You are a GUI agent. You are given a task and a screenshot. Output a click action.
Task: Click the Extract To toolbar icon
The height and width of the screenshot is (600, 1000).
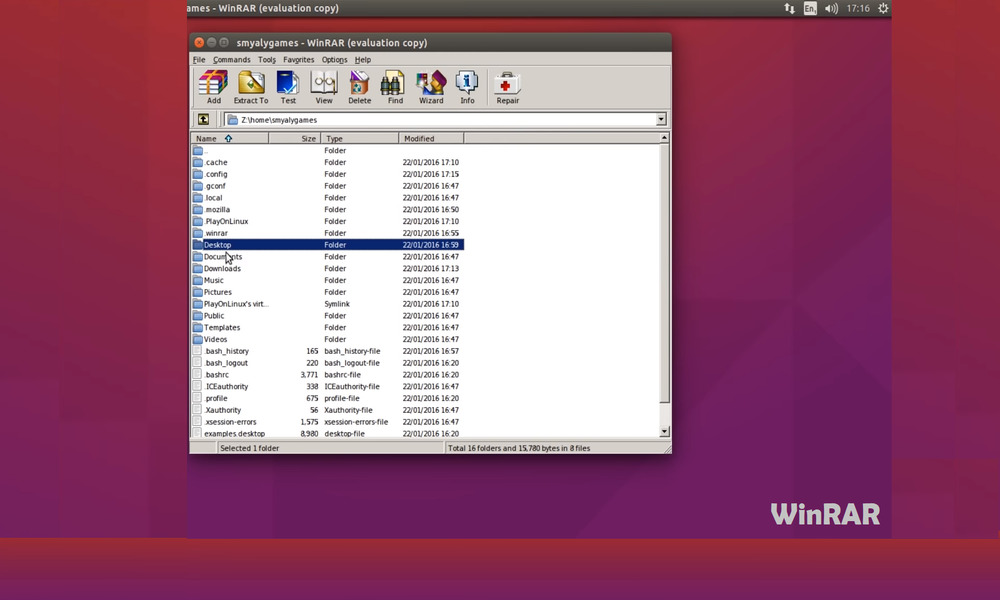tap(251, 87)
